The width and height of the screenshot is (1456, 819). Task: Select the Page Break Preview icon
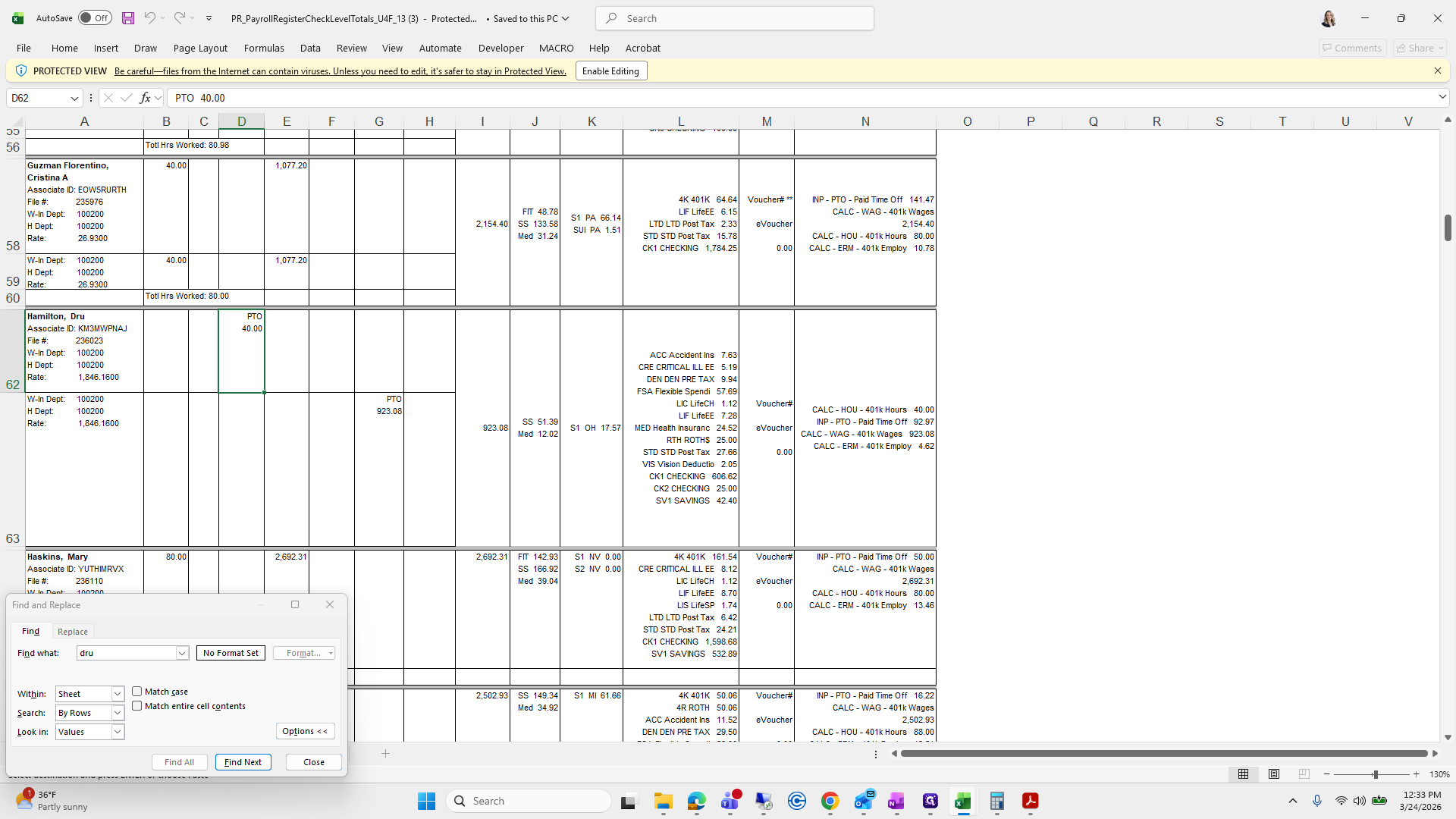pos(1304,774)
